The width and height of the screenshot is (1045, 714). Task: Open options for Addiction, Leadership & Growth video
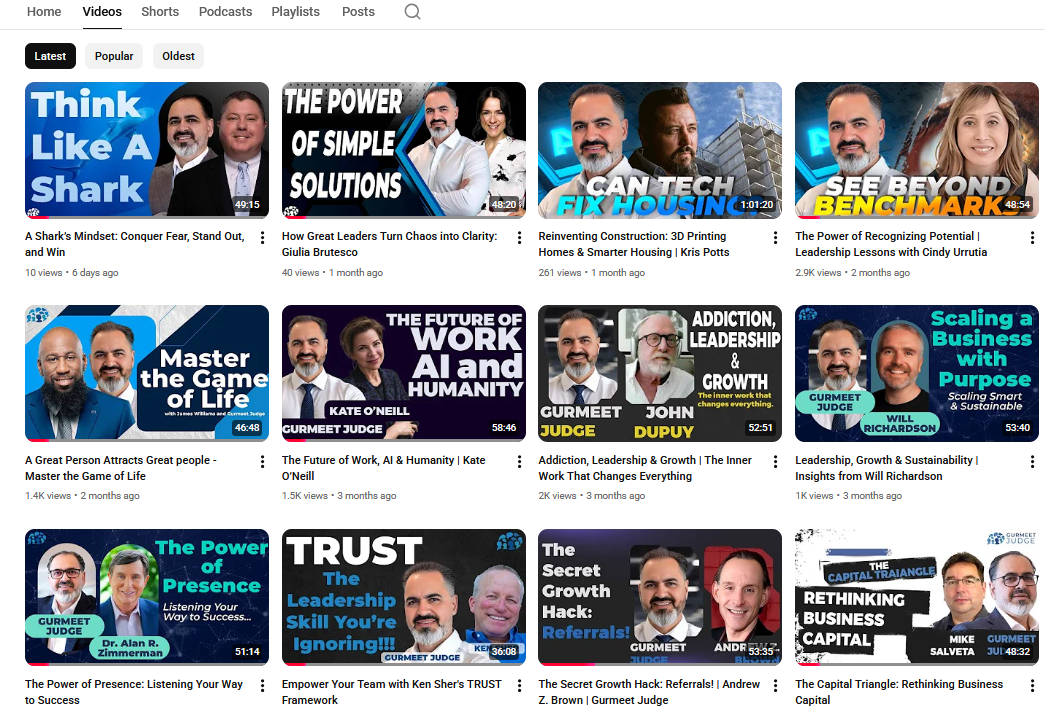pos(776,462)
